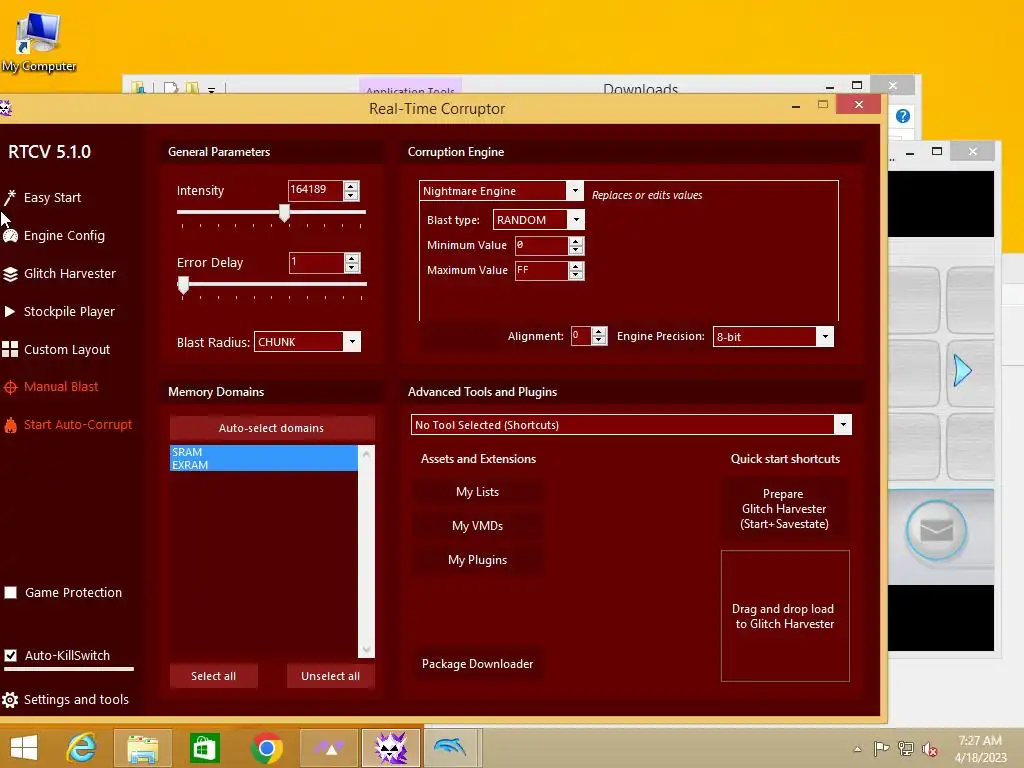Select Settings and tools menu item

(76, 699)
